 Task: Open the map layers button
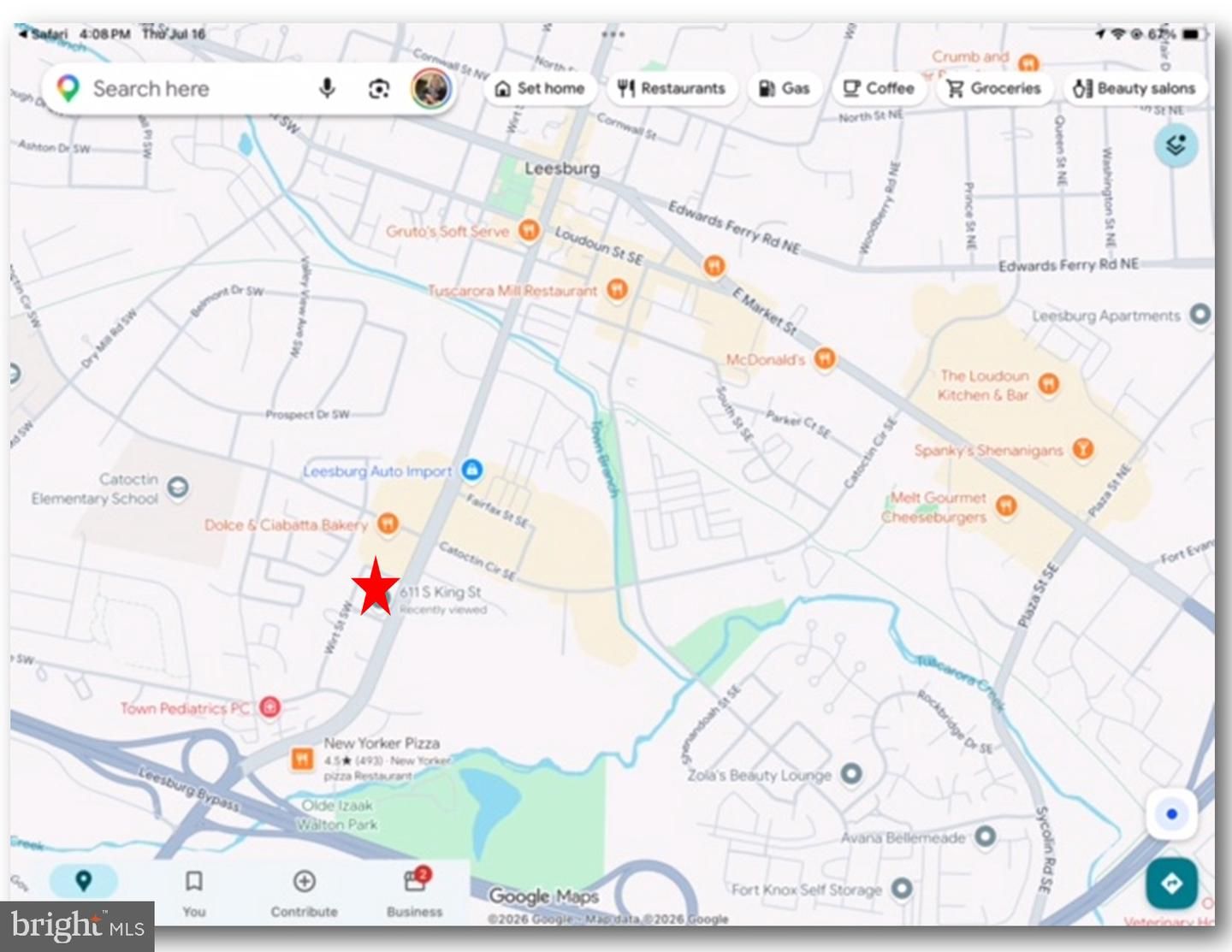(x=1176, y=145)
